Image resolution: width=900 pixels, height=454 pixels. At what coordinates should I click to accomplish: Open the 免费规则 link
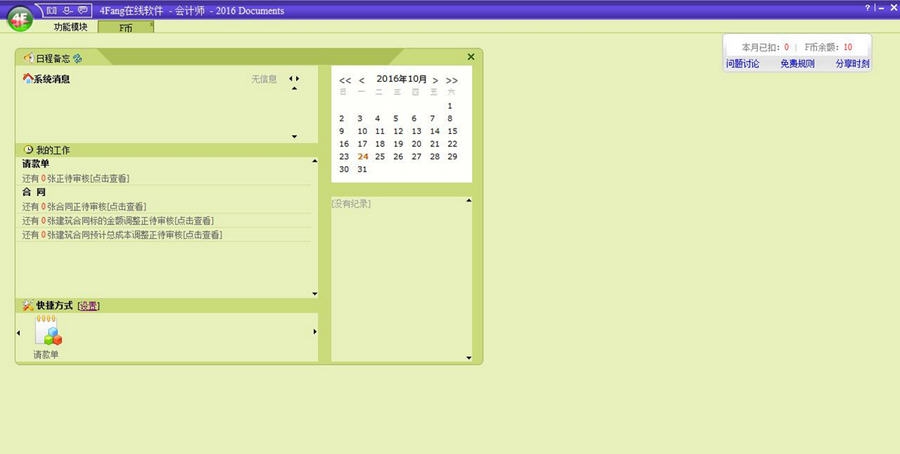coord(797,63)
